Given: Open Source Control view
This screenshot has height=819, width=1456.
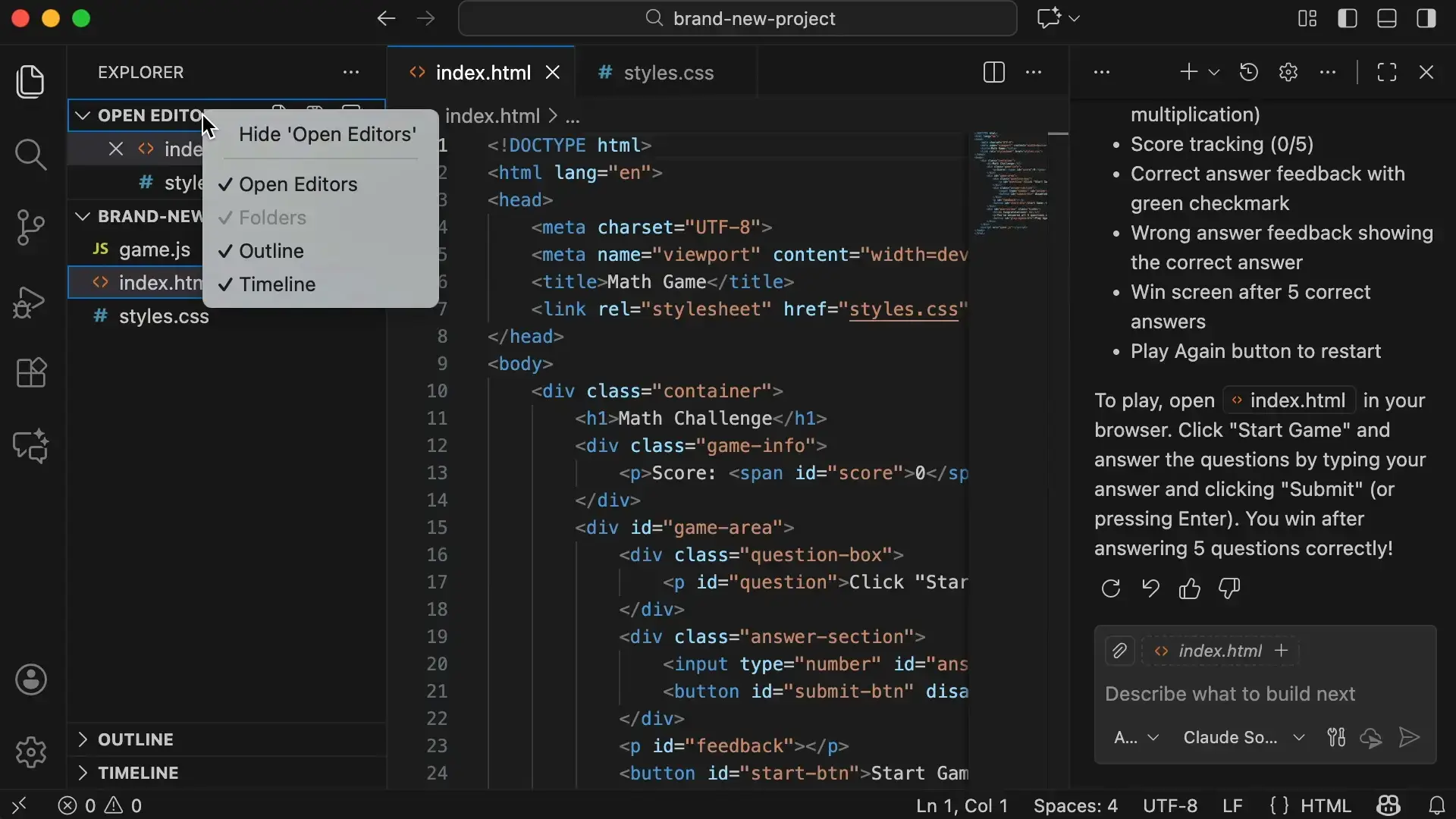Looking at the screenshot, I should [30, 227].
